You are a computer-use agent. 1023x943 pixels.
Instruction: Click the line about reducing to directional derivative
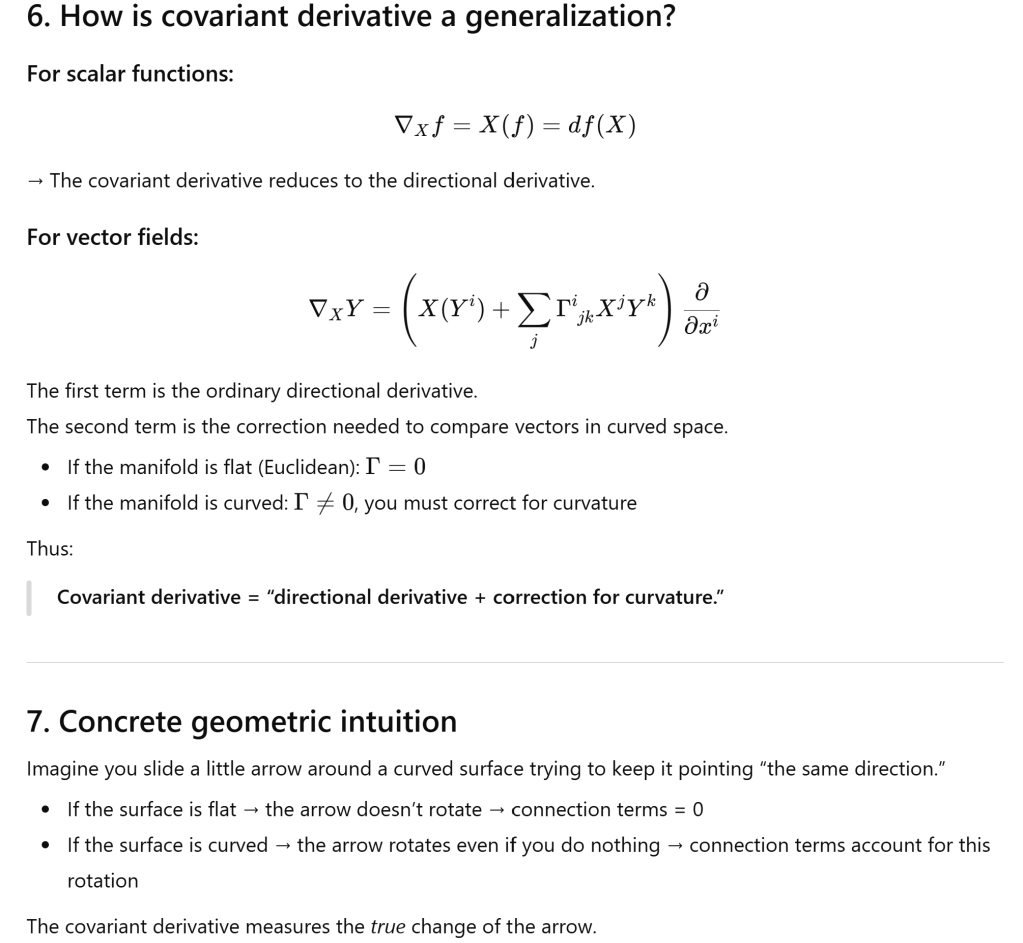tap(310, 181)
